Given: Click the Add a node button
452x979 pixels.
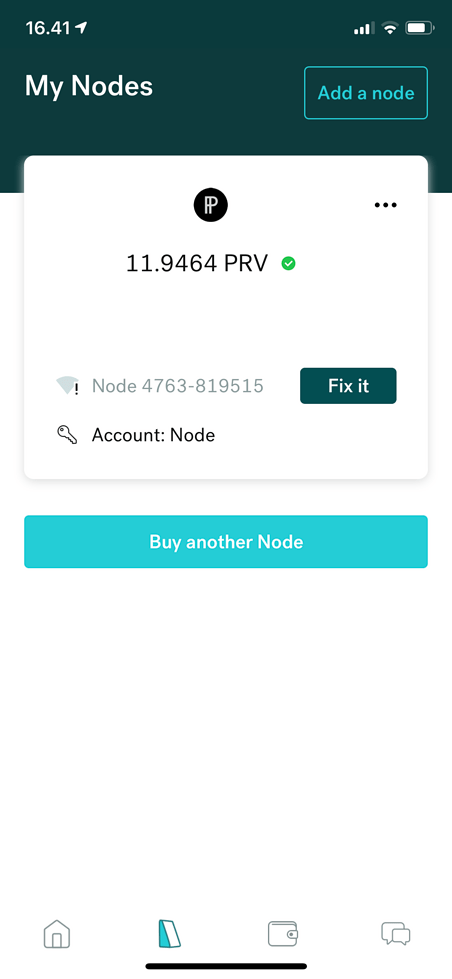Looking at the screenshot, I should click(366, 92).
